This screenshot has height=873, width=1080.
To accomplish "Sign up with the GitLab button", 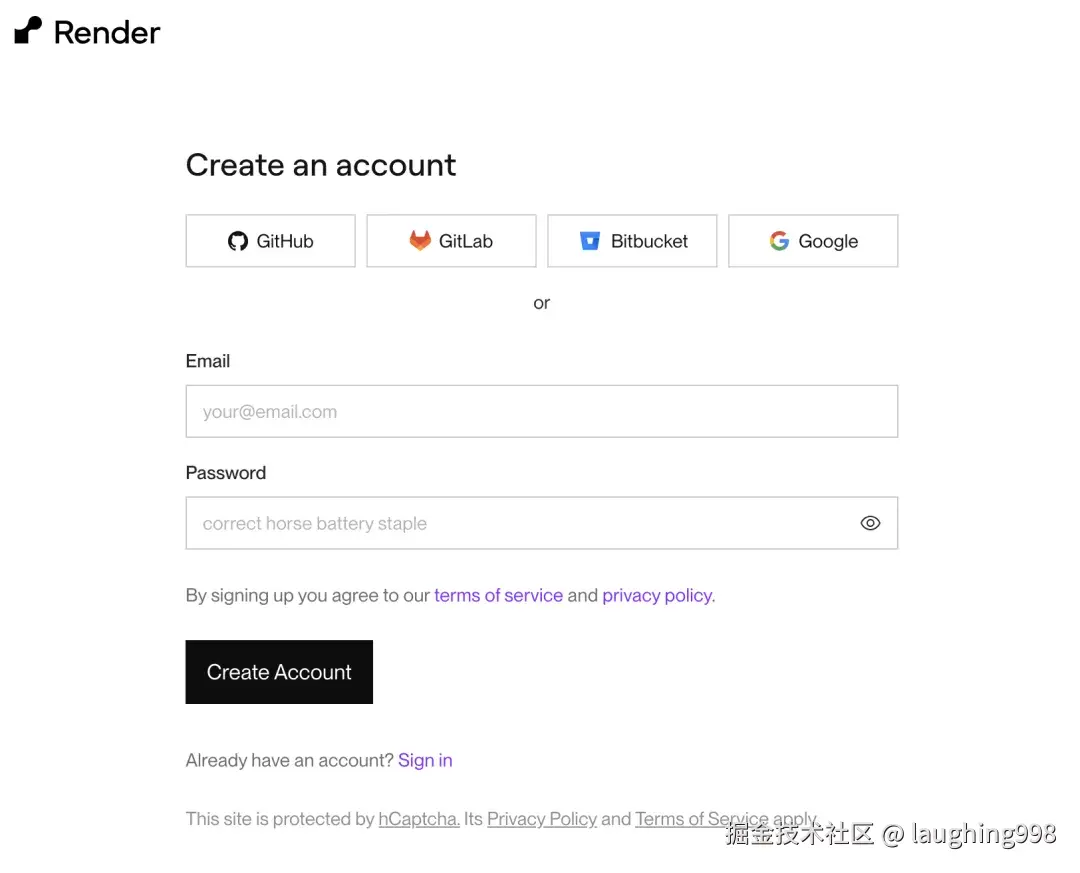I will click(451, 241).
